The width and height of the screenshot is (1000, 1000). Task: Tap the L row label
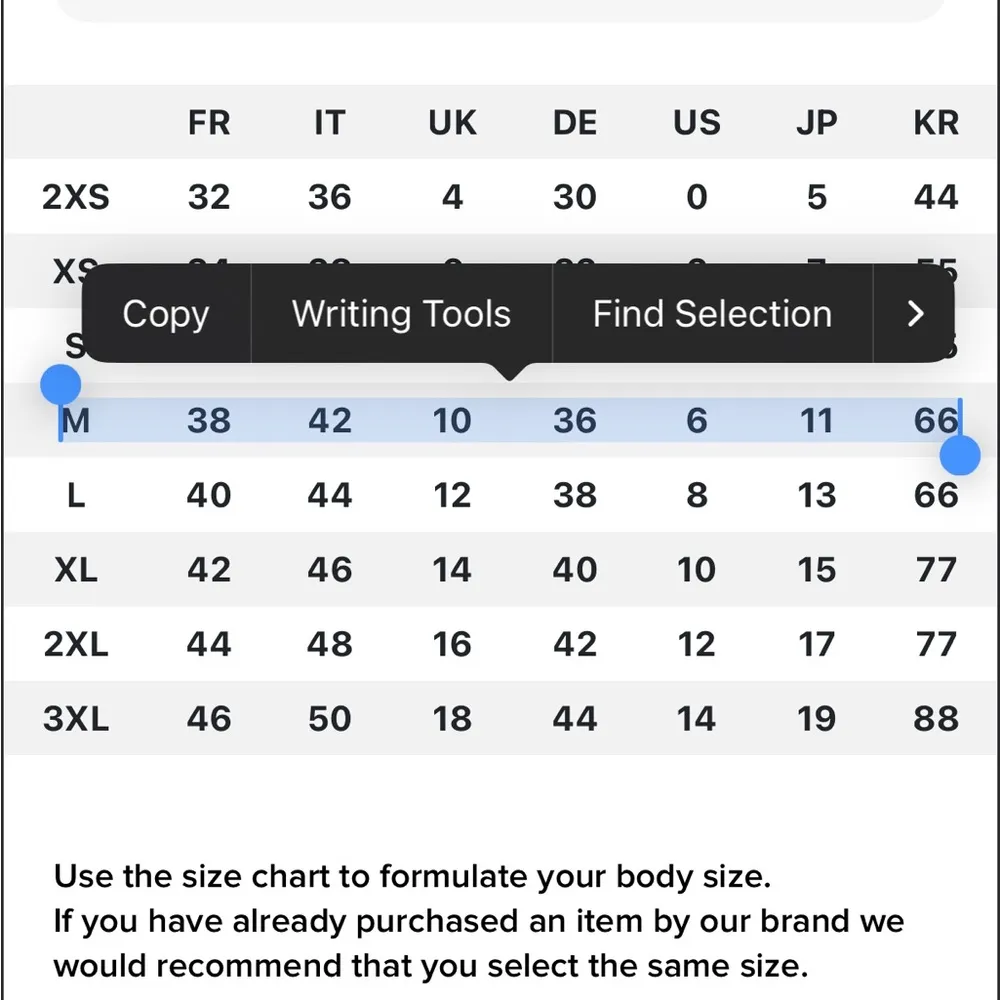(x=76, y=495)
